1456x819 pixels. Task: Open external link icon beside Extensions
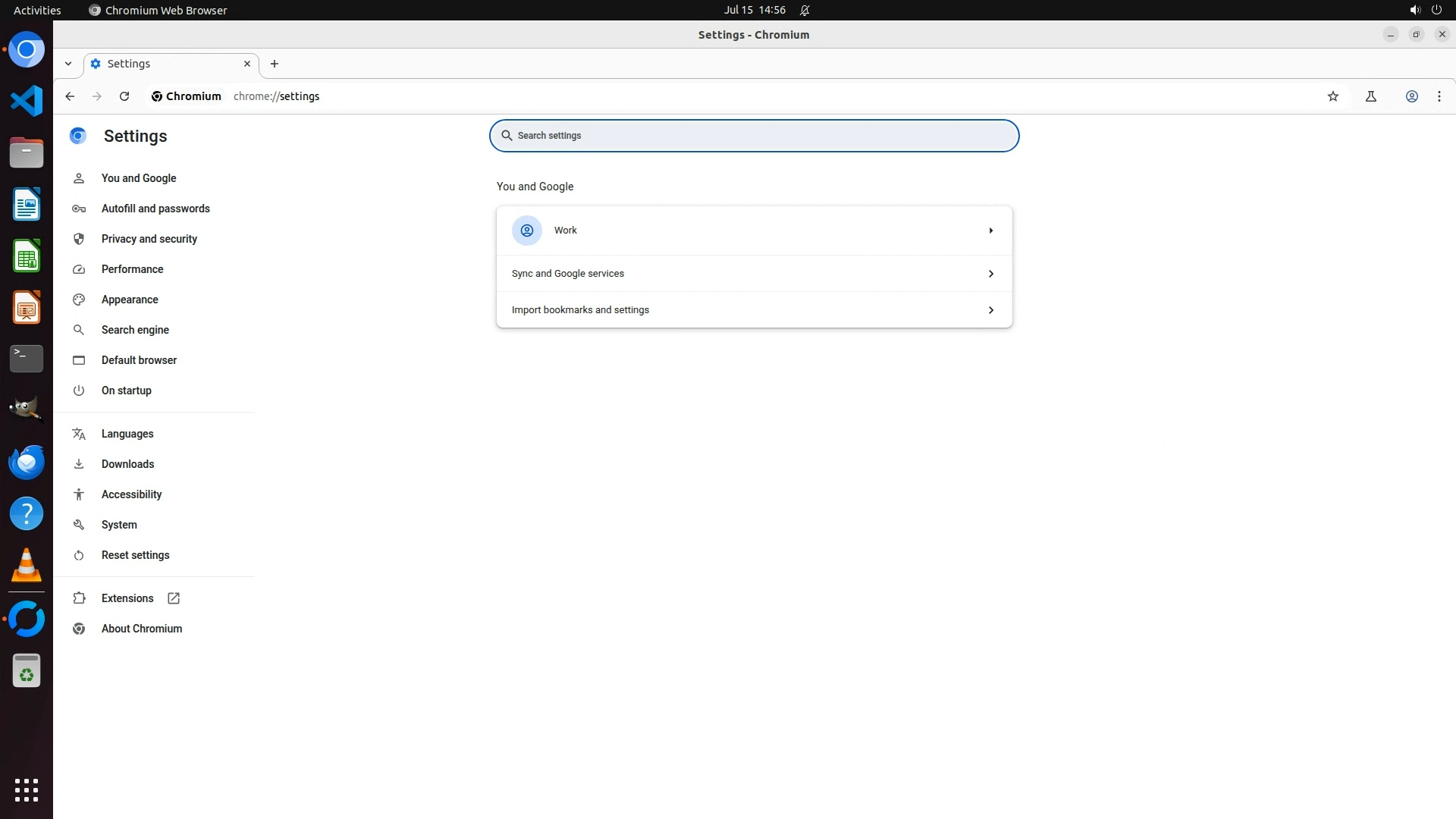174,598
